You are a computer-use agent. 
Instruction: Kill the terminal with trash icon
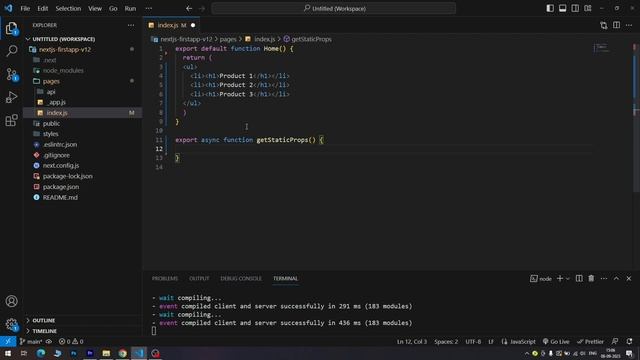coord(591,278)
